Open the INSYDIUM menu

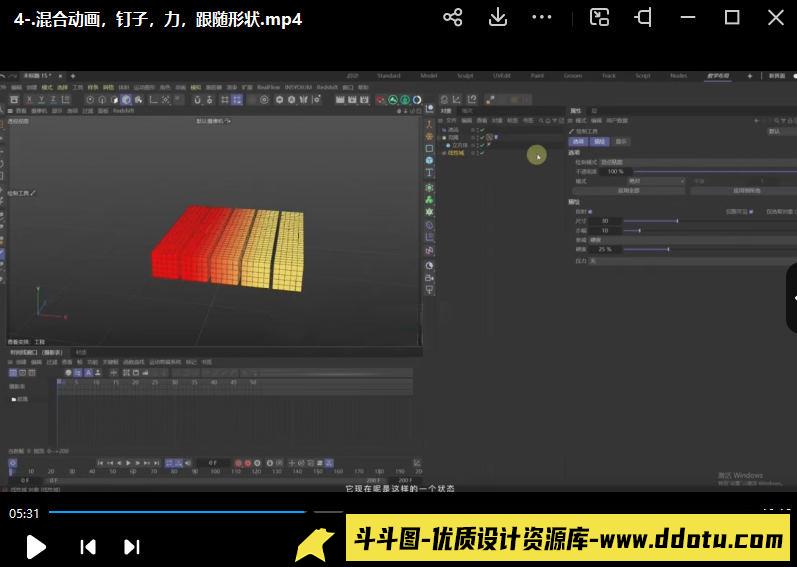[298, 87]
